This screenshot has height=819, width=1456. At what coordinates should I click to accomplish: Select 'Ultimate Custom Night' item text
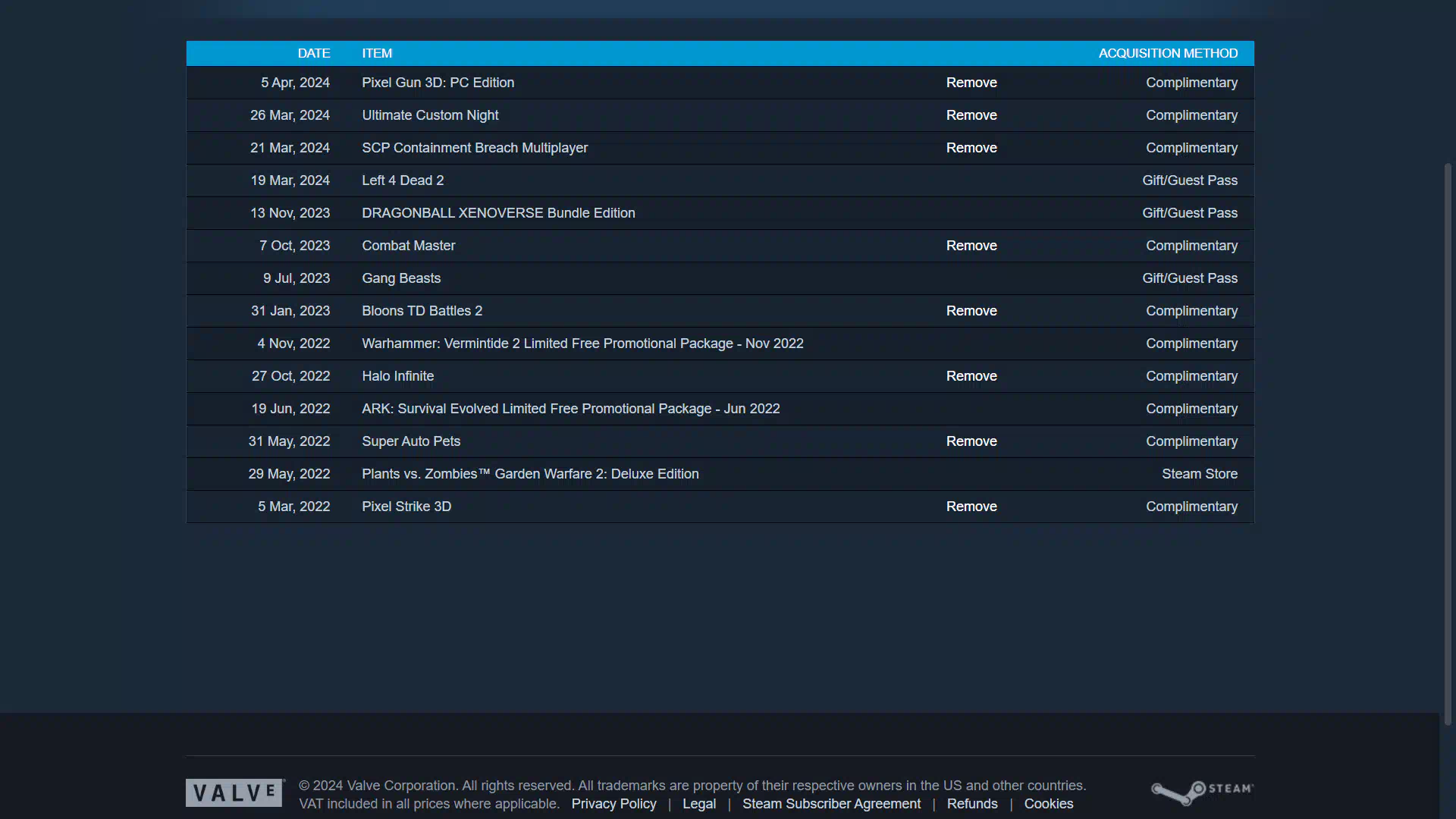[x=430, y=115]
